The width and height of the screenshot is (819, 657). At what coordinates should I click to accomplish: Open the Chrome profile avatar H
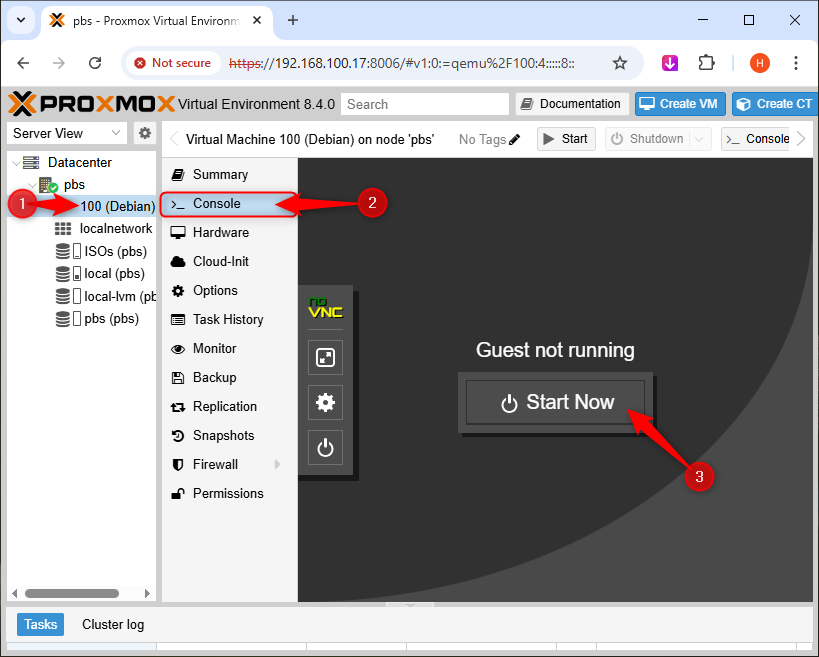pyautogui.click(x=759, y=63)
